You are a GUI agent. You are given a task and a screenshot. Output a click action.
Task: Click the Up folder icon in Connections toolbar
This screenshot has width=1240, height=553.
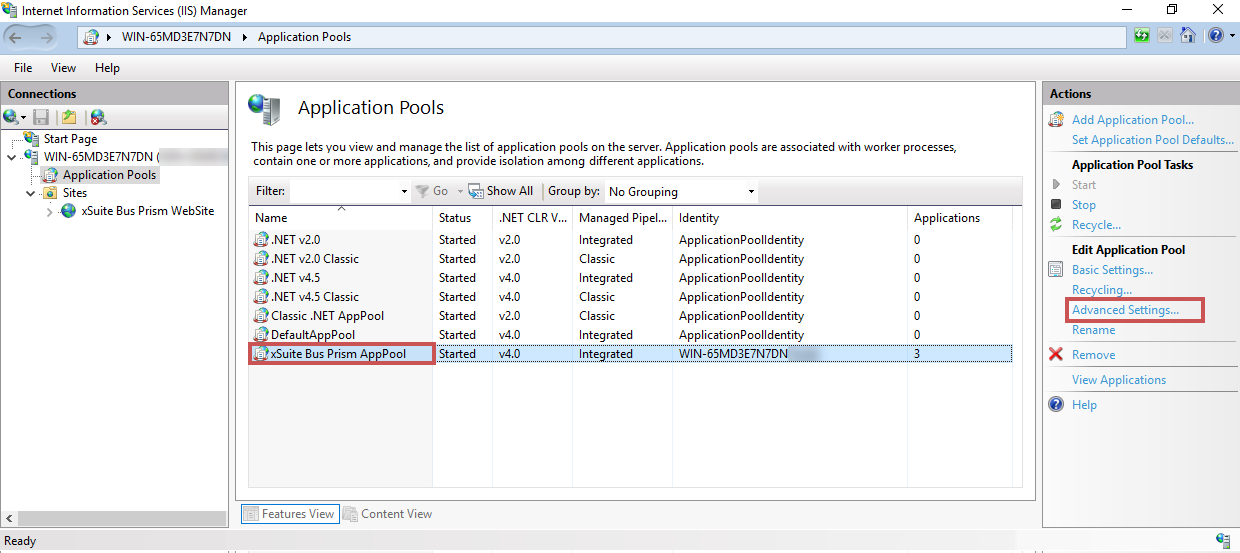[x=68, y=117]
